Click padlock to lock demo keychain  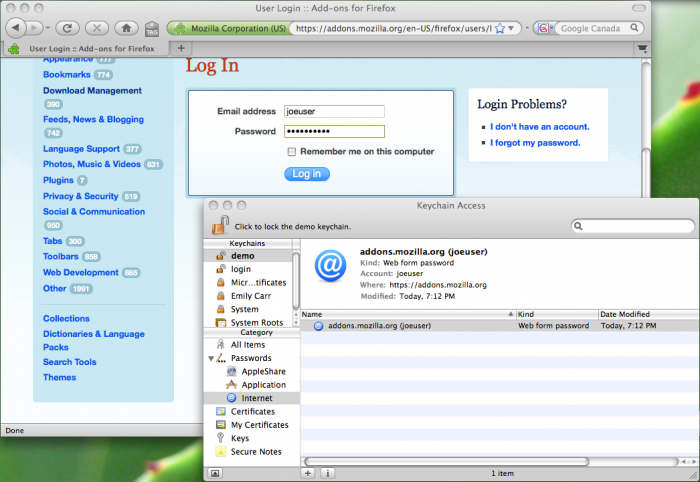[220, 225]
